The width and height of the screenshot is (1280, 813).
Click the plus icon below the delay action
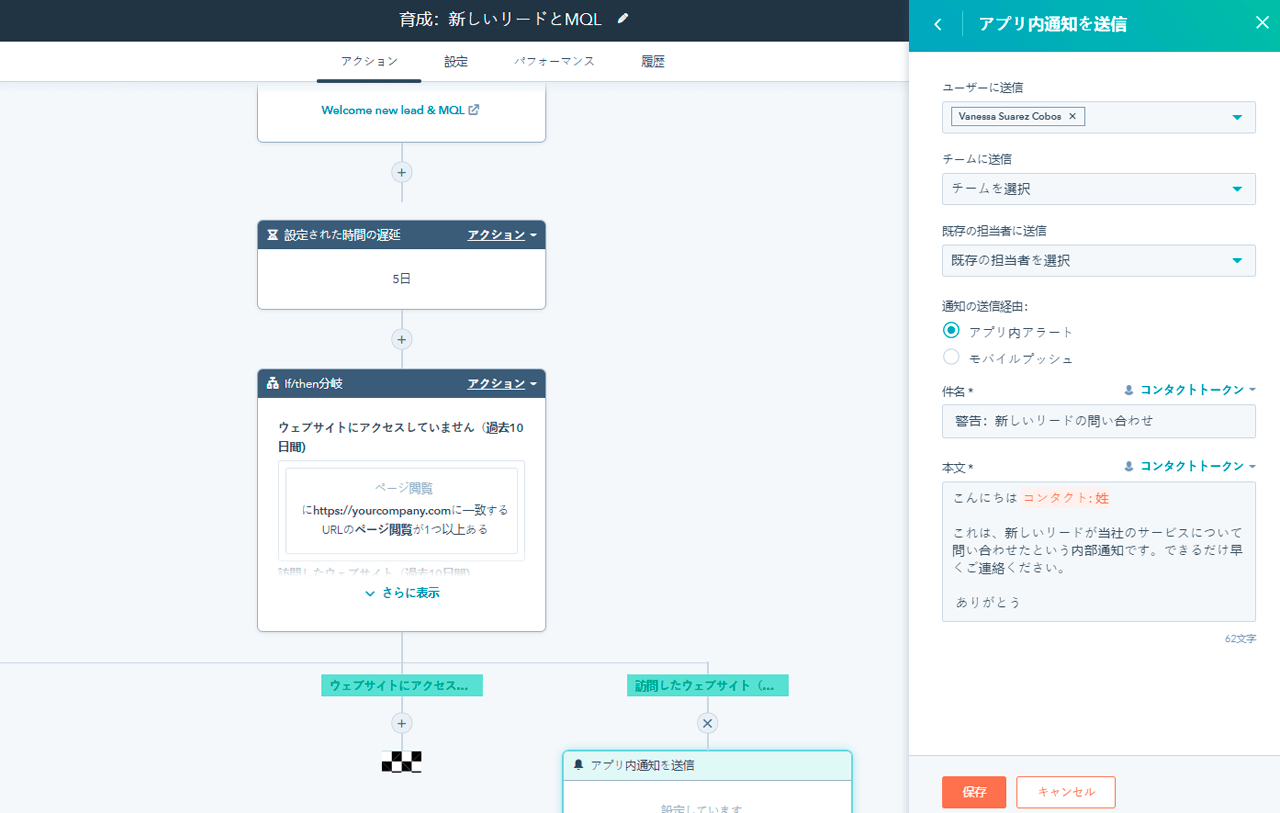coord(401,339)
